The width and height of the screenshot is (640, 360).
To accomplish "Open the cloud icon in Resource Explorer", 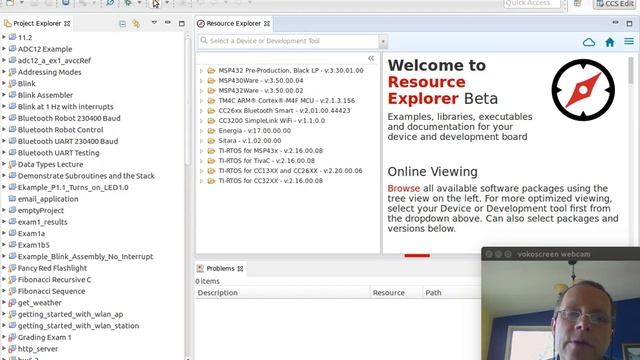I will (x=589, y=42).
